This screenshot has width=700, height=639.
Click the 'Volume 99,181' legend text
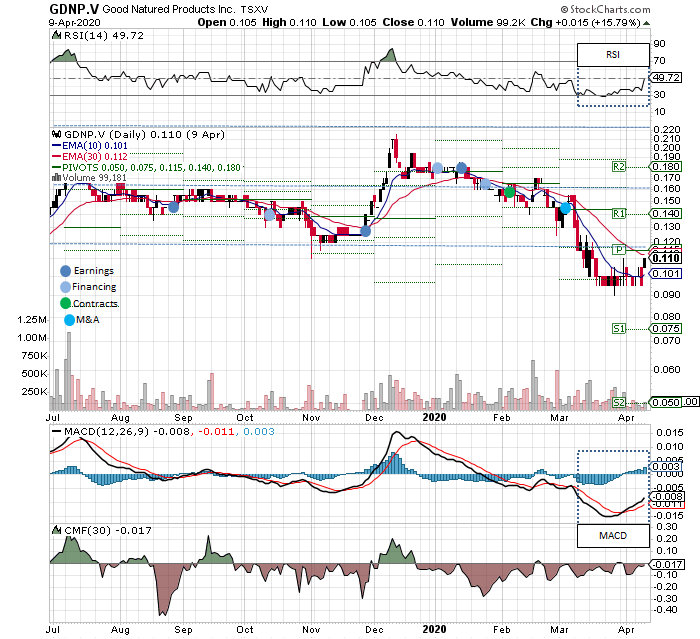coord(94,178)
